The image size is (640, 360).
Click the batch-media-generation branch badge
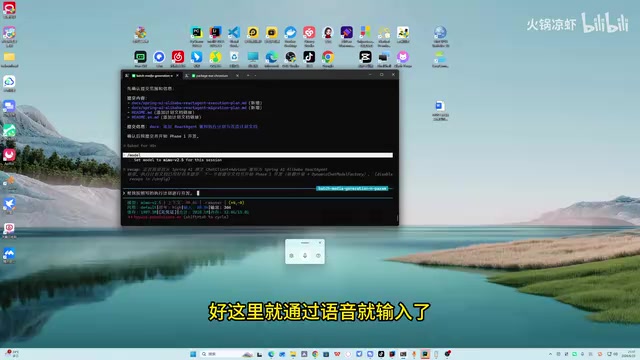pos(352,189)
